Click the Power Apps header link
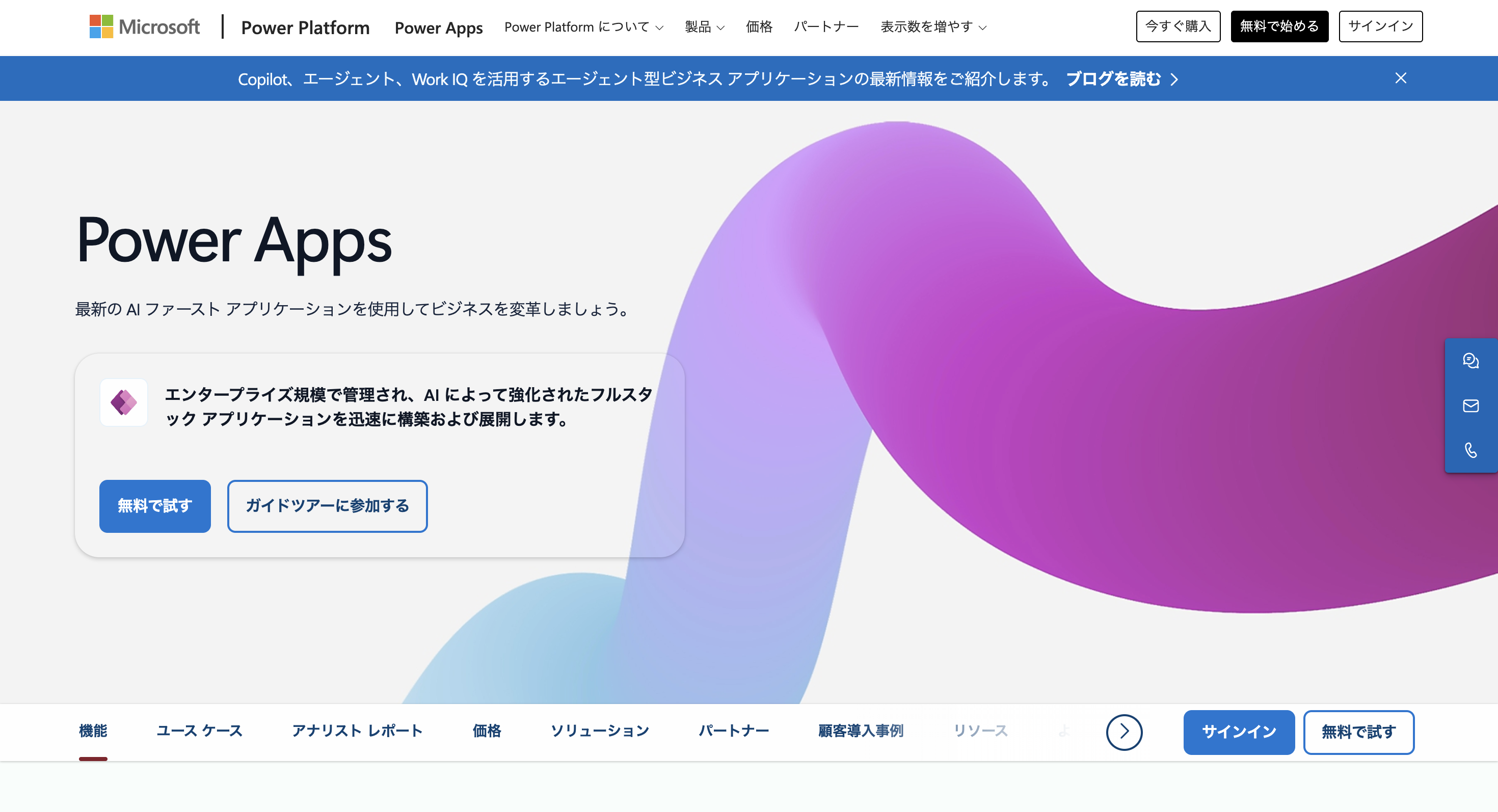 pos(439,28)
